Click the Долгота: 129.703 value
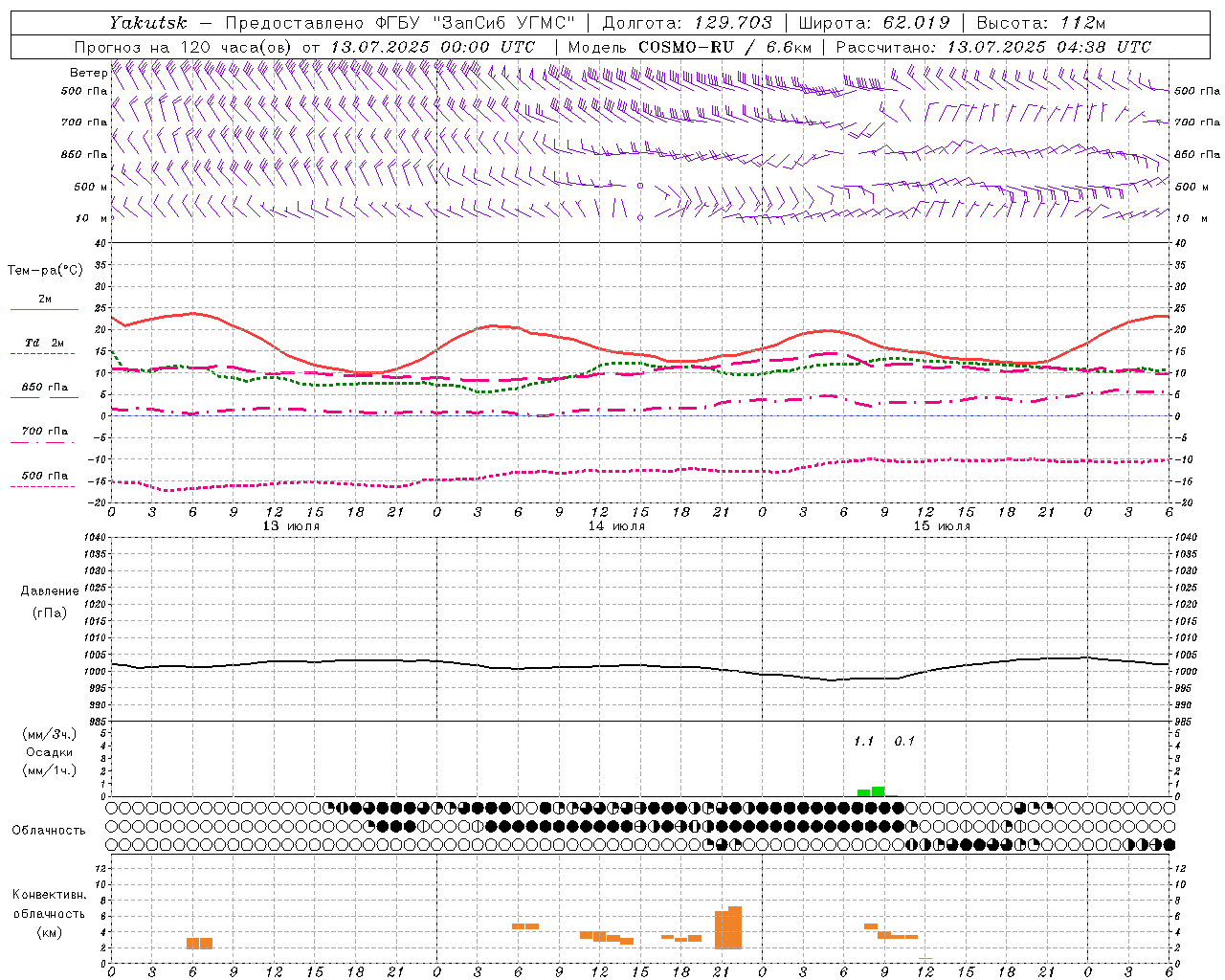1225x980 pixels. [687, 23]
